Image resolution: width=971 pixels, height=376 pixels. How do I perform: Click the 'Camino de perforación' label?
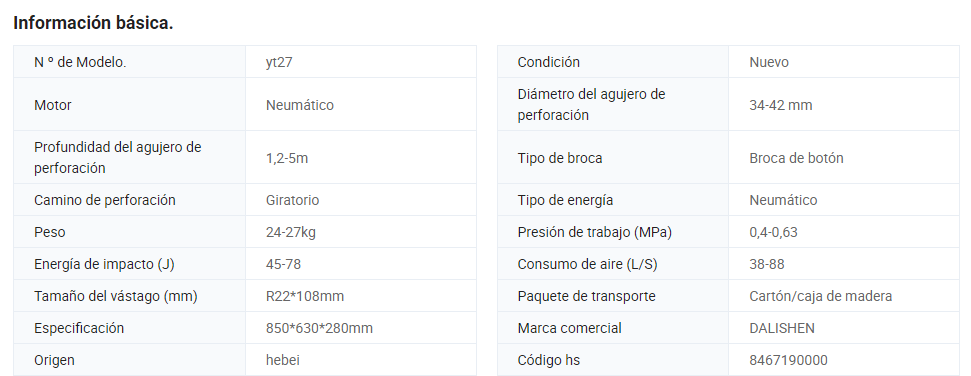(x=105, y=200)
